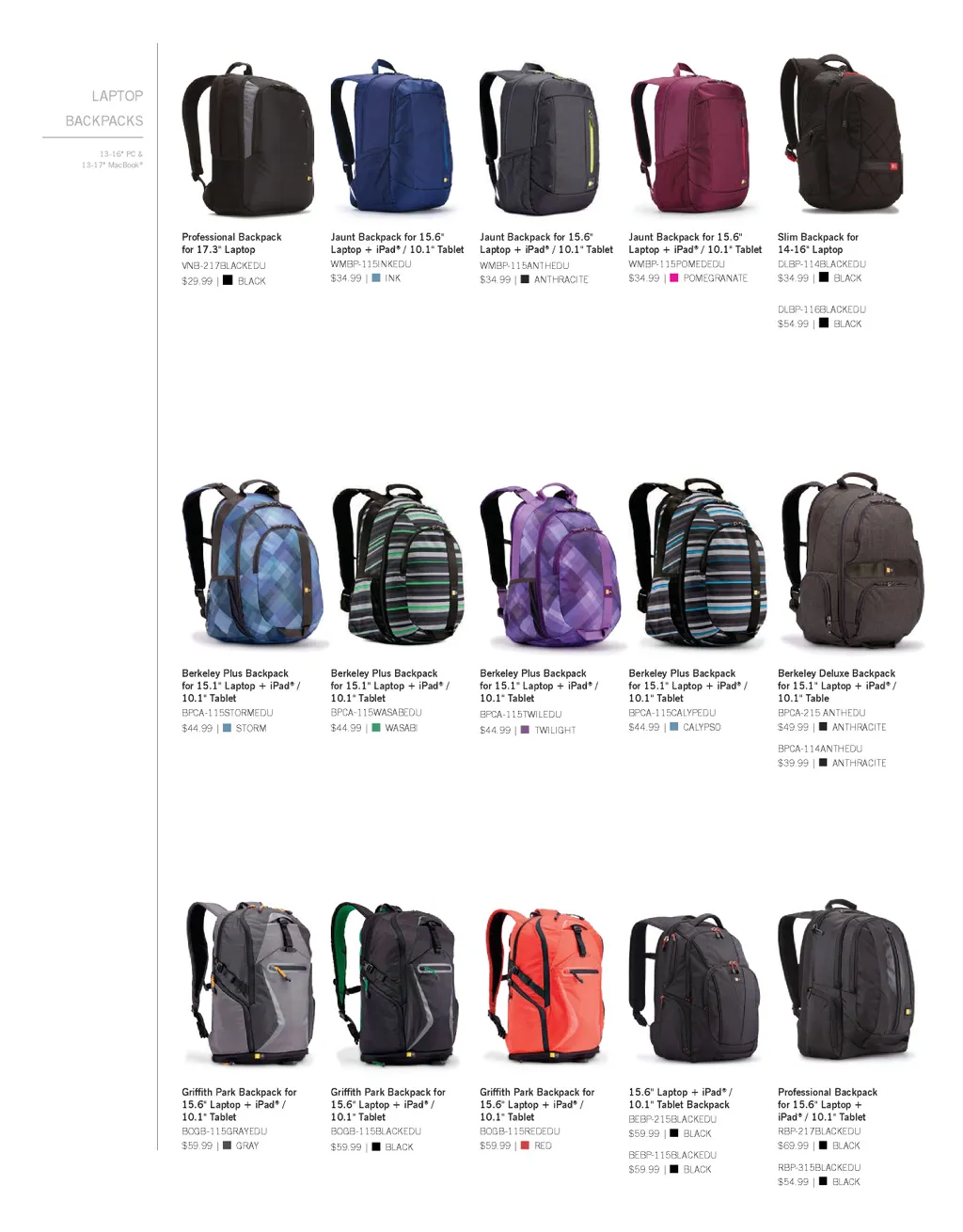Click the Professional Backpack 17.3" black thumbnail
963x1232 pixels.
[248, 141]
